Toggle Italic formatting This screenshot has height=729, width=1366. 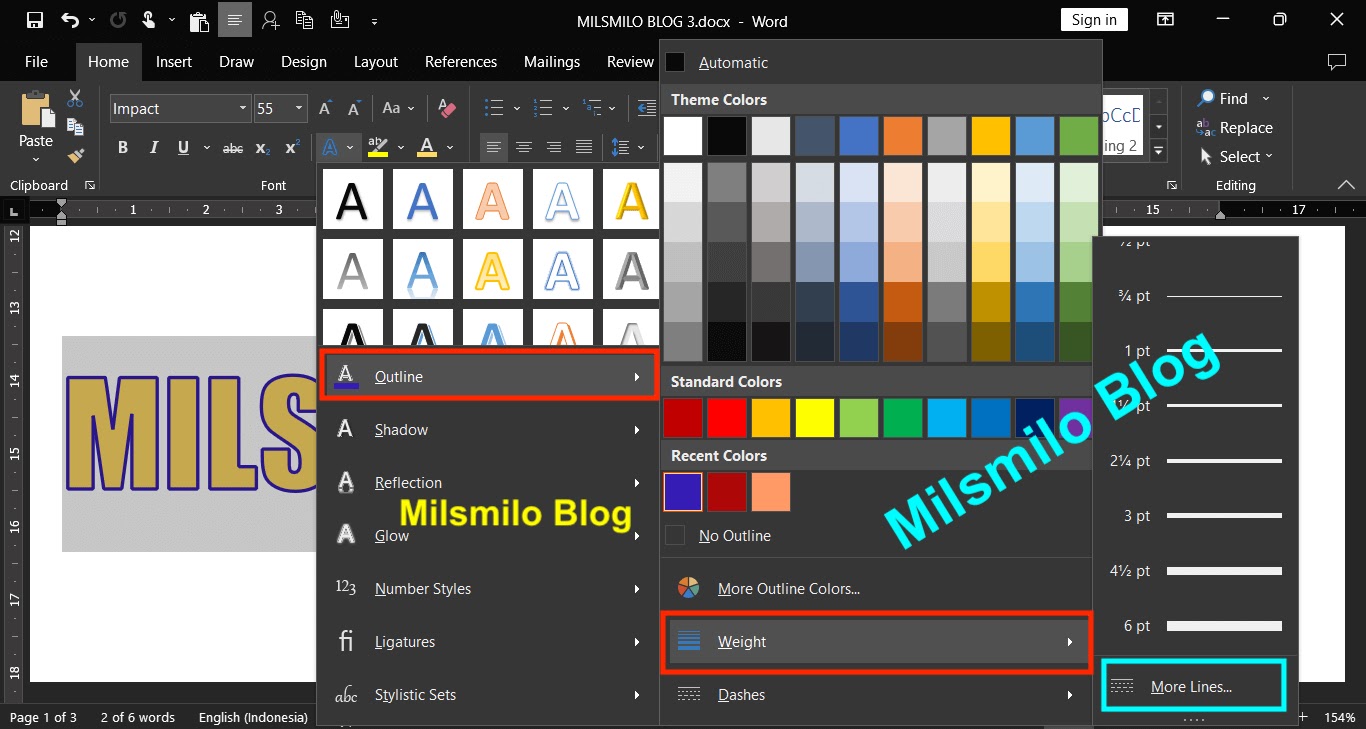[x=153, y=148]
